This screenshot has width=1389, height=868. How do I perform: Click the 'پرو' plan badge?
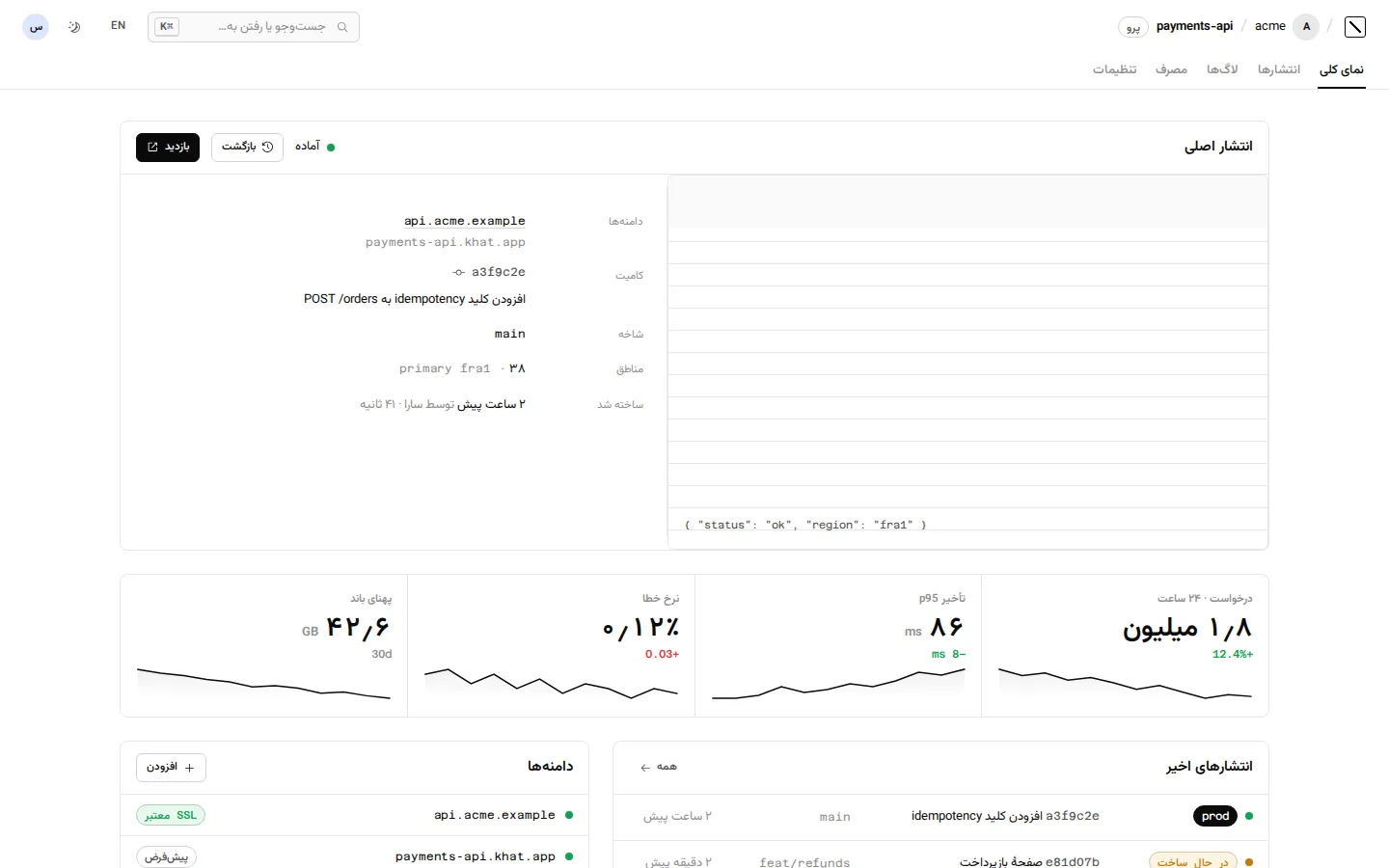(x=1133, y=28)
